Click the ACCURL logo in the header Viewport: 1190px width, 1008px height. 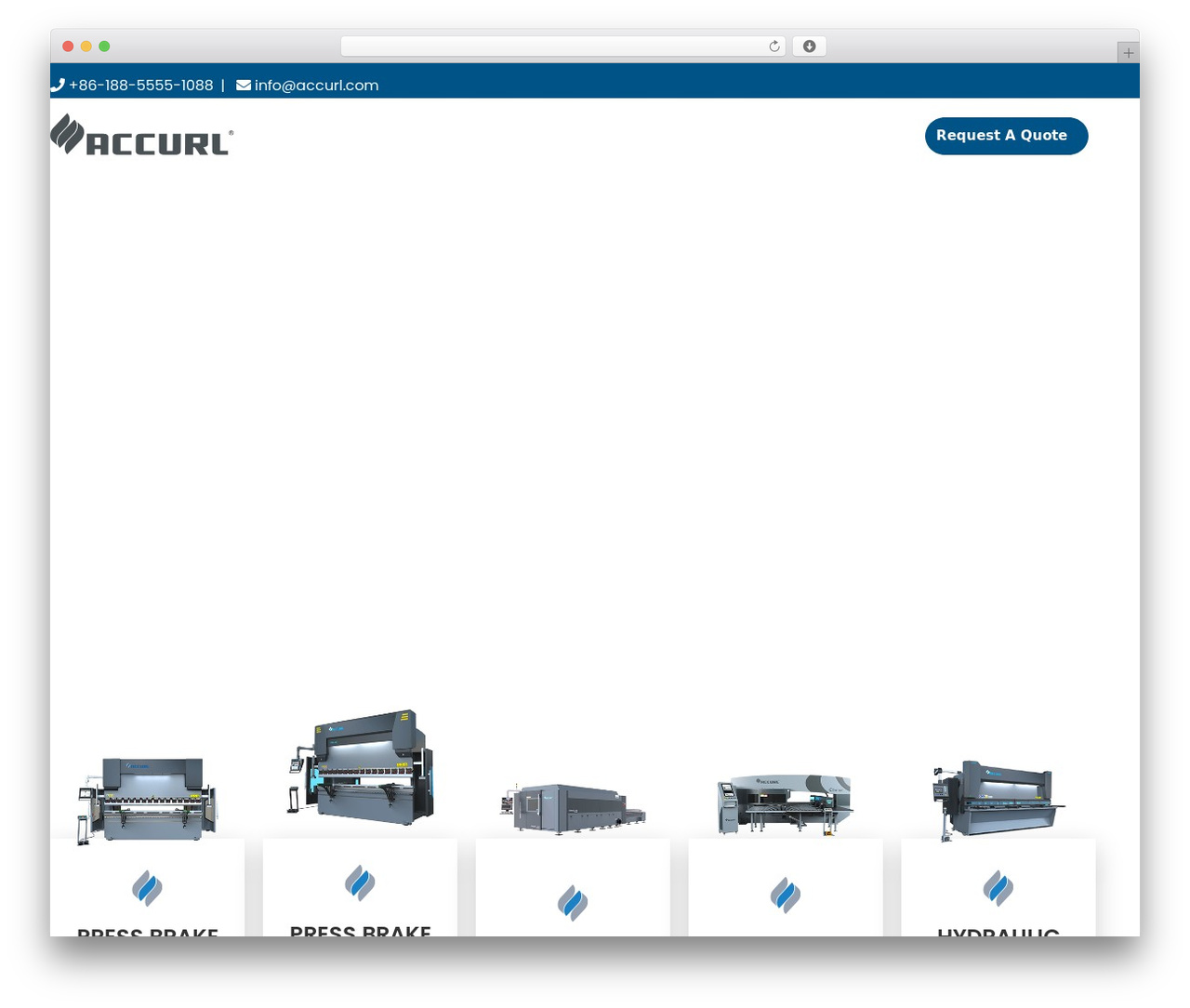coord(142,135)
